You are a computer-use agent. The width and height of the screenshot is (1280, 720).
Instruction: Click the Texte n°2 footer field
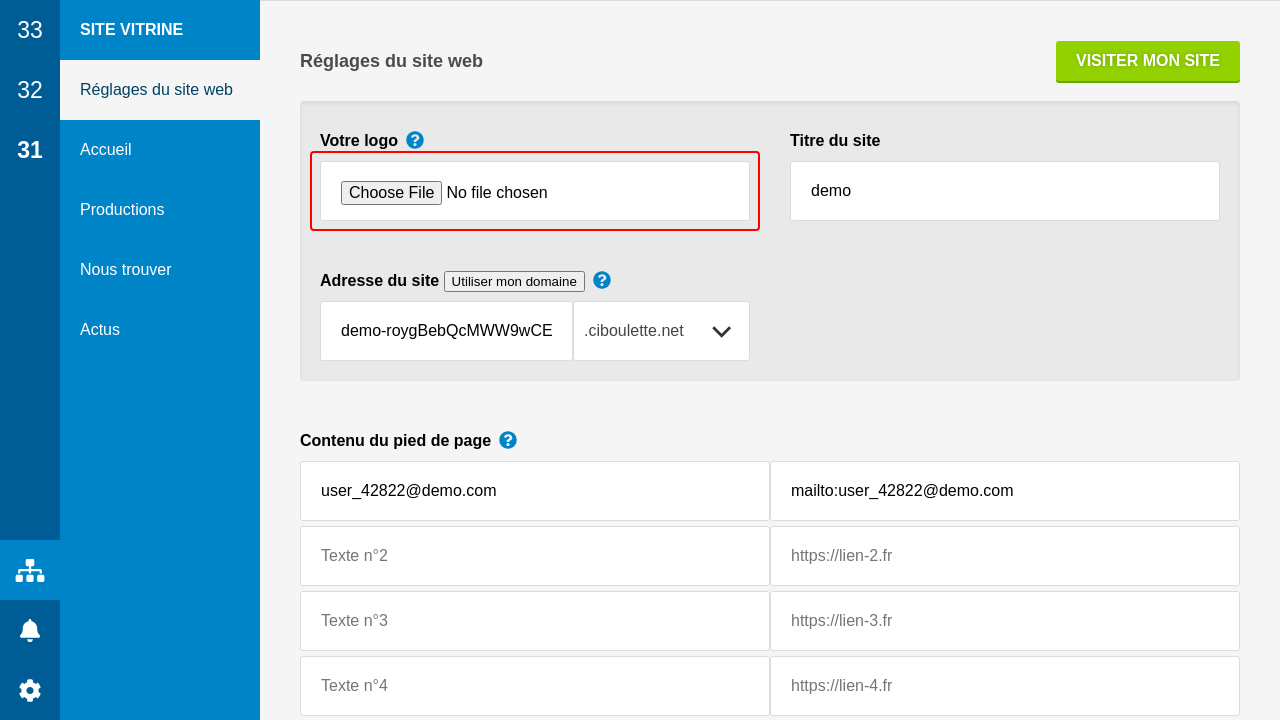coord(534,556)
